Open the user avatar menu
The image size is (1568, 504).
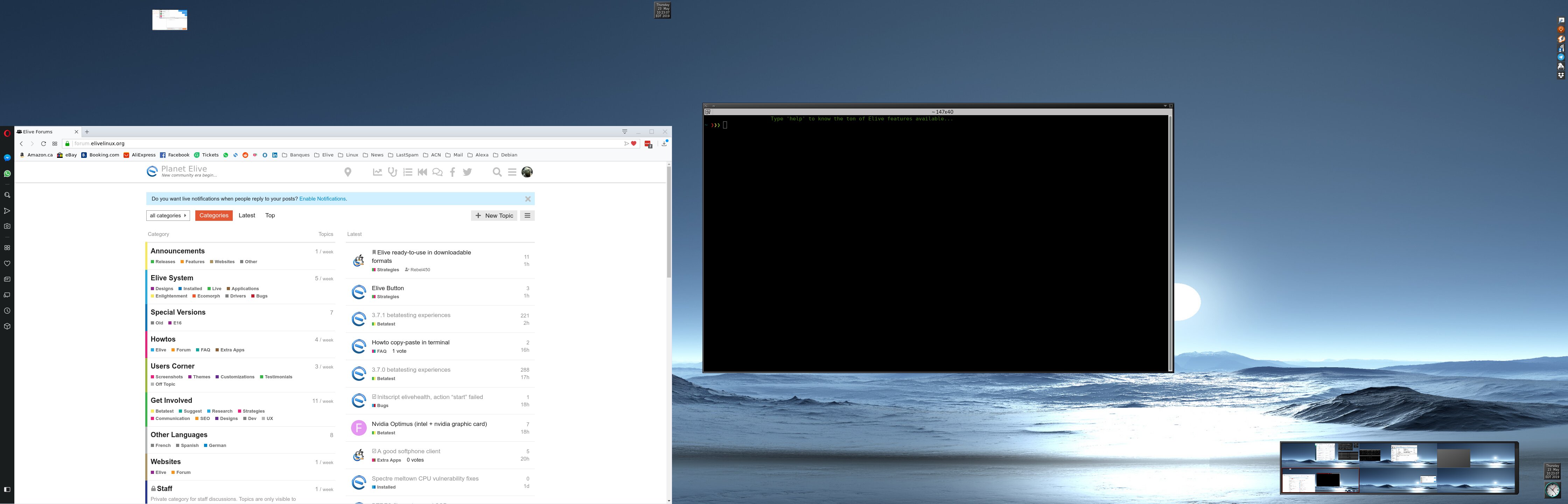pos(527,172)
